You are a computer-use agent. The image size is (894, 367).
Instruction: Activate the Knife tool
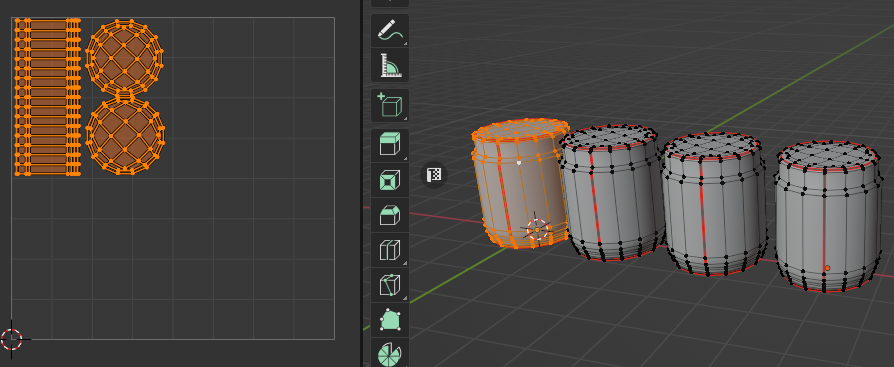pyautogui.click(x=390, y=284)
